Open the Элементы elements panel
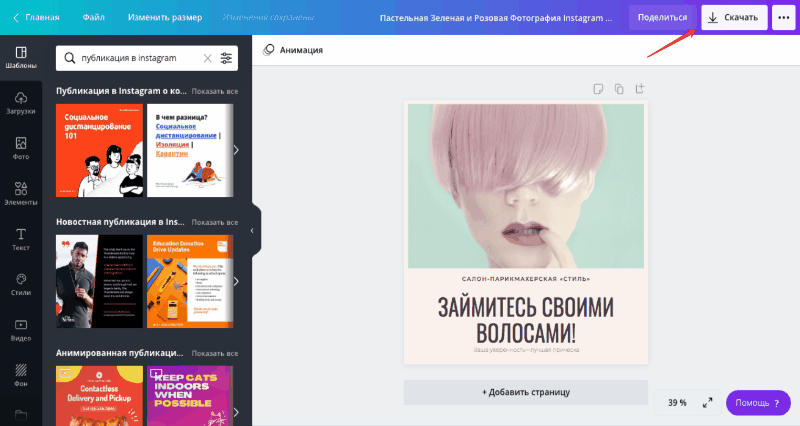Screen dimensions: 800x426 pos(21,194)
